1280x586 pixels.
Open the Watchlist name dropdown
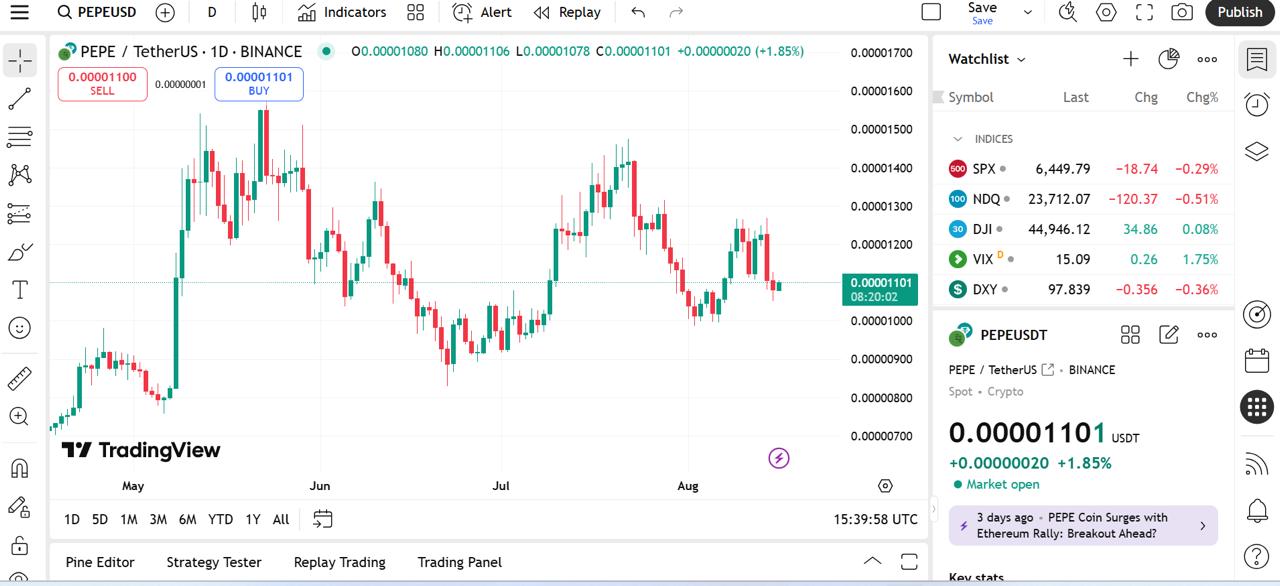pyautogui.click(x=1021, y=60)
